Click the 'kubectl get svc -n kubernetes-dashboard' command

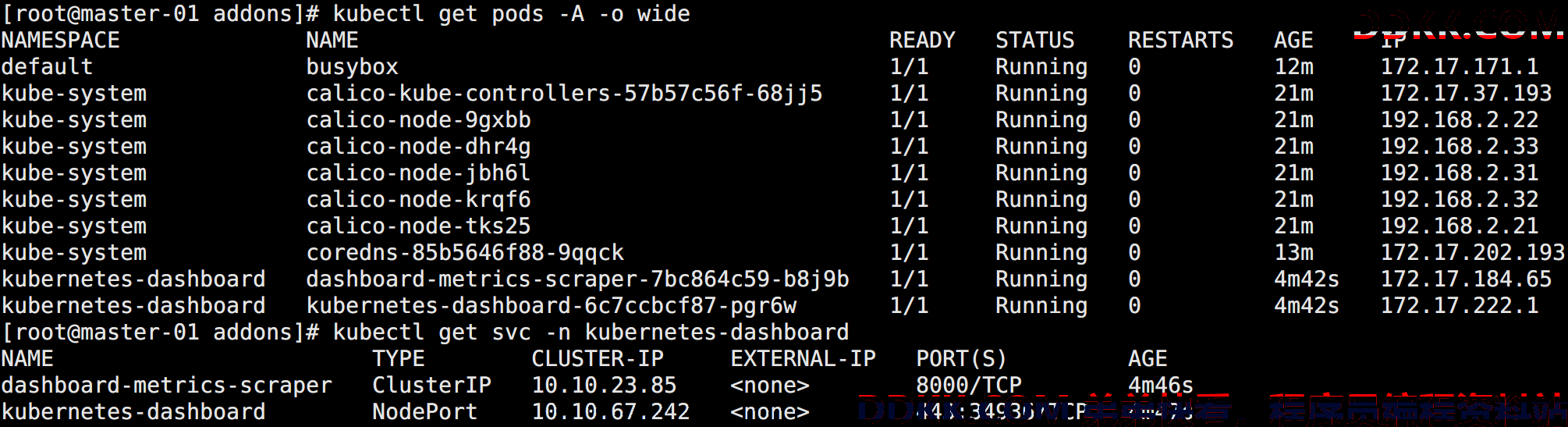click(591, 333)
